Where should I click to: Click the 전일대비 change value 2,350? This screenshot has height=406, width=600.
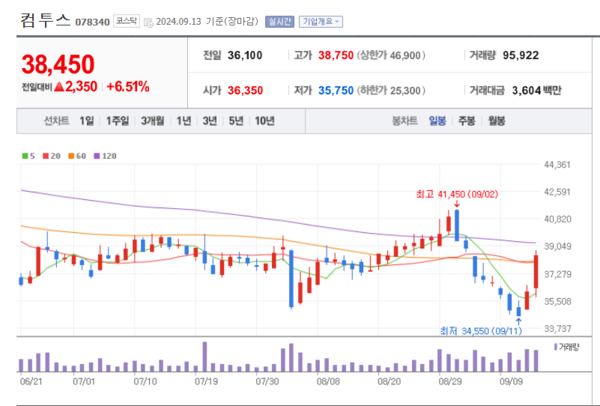(81, 87)
